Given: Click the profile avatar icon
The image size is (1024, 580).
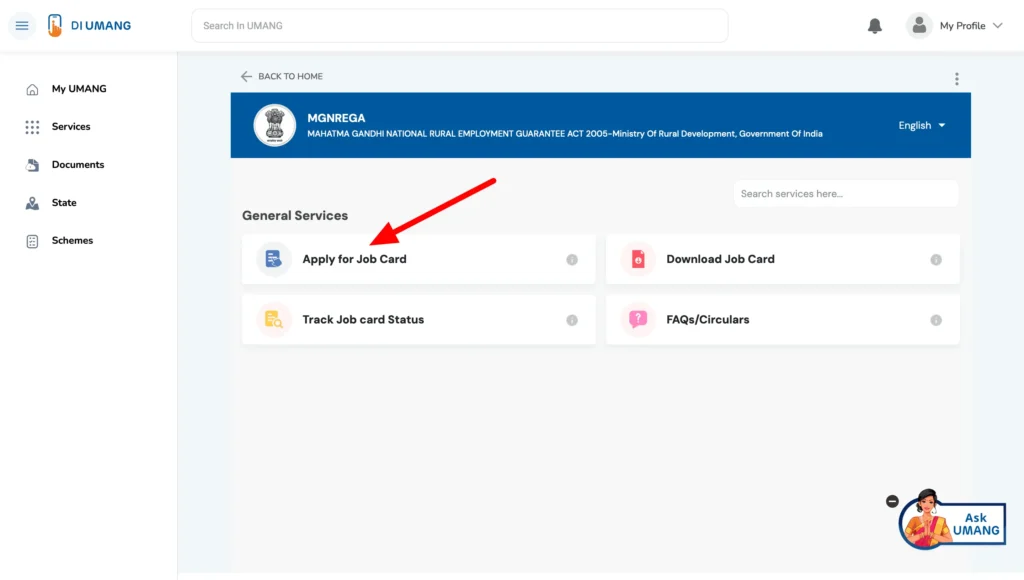Looking at the screenshot, I should tap(919, 26).
